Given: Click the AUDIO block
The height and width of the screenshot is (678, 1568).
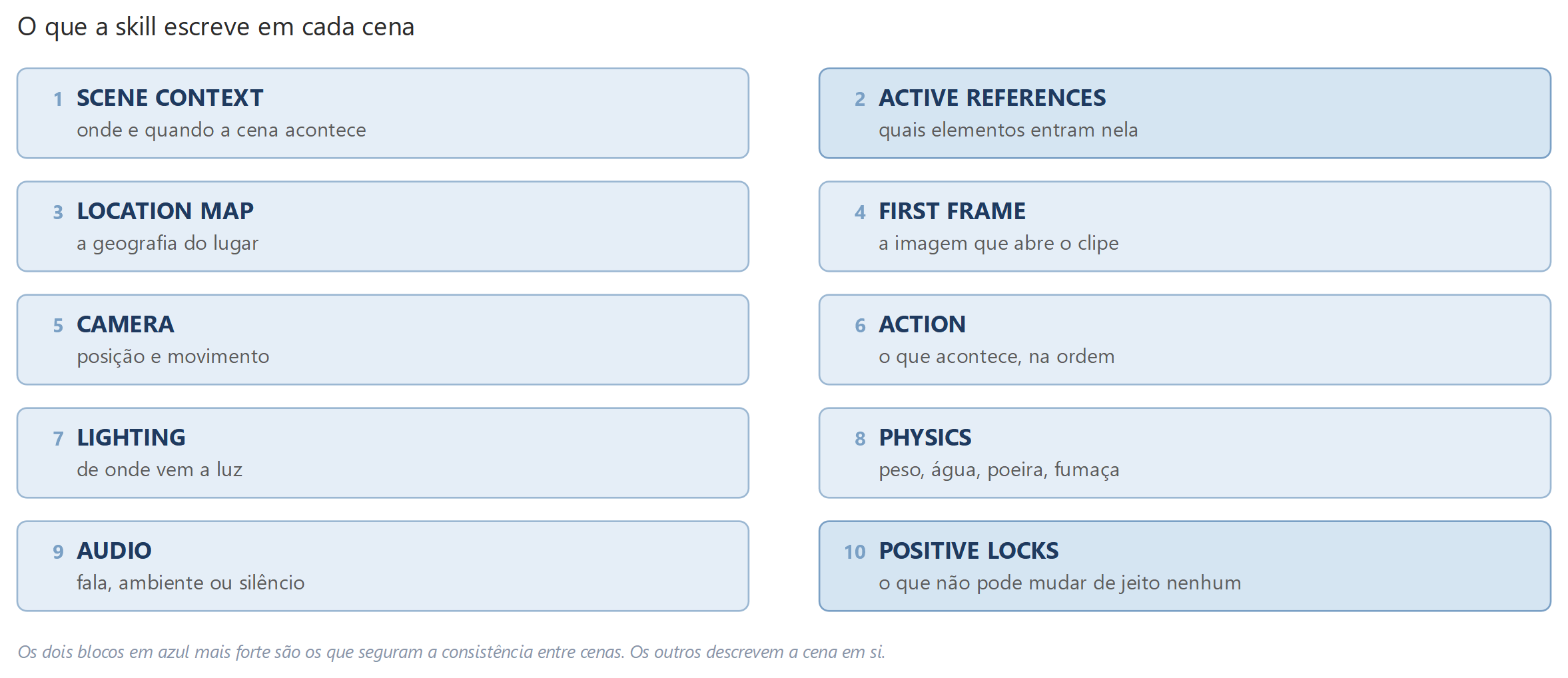Looking at the screenshot, I should click(x=383, y=566).
